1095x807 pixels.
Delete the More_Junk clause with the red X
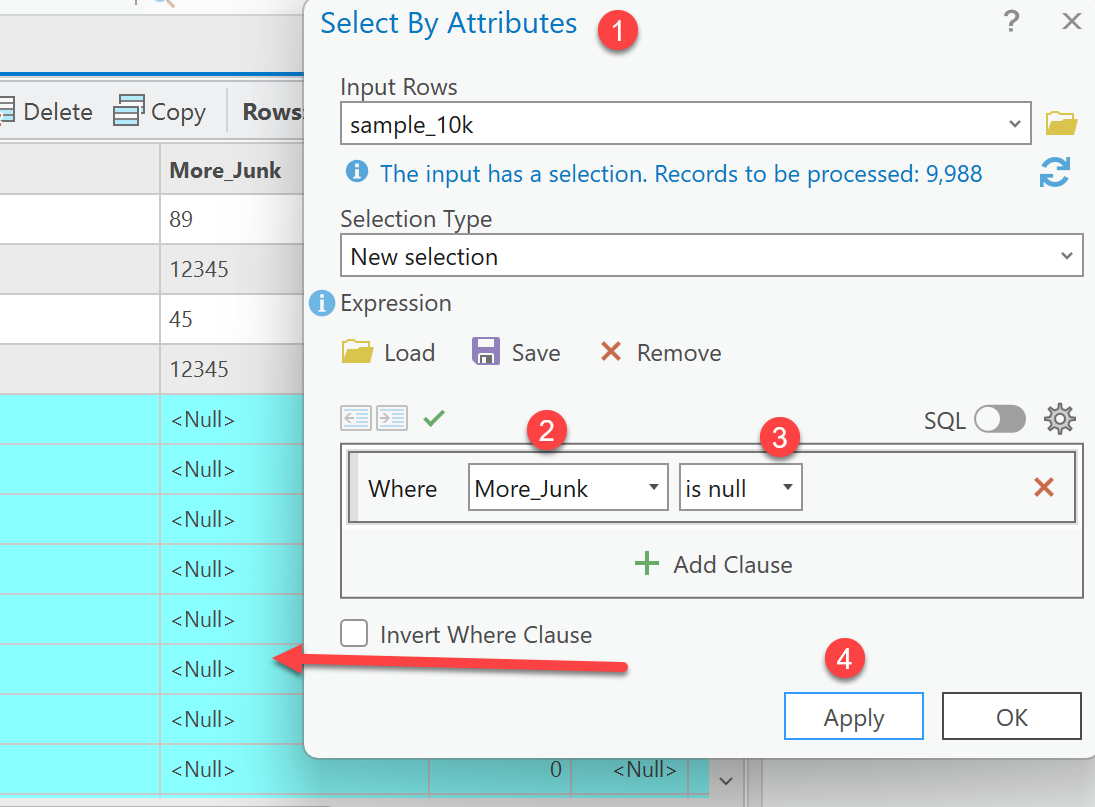(1043, 488)
